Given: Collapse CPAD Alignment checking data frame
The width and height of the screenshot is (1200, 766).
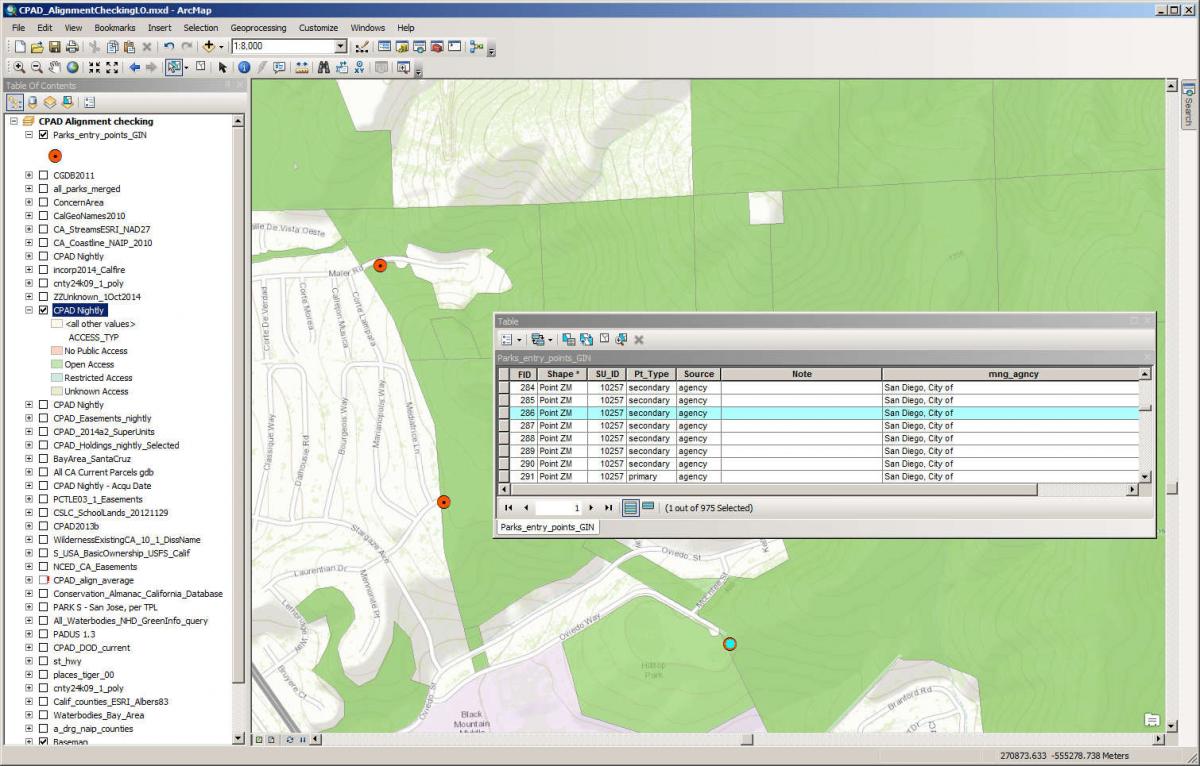Looking at the screenshot, I should pos(14,121).
